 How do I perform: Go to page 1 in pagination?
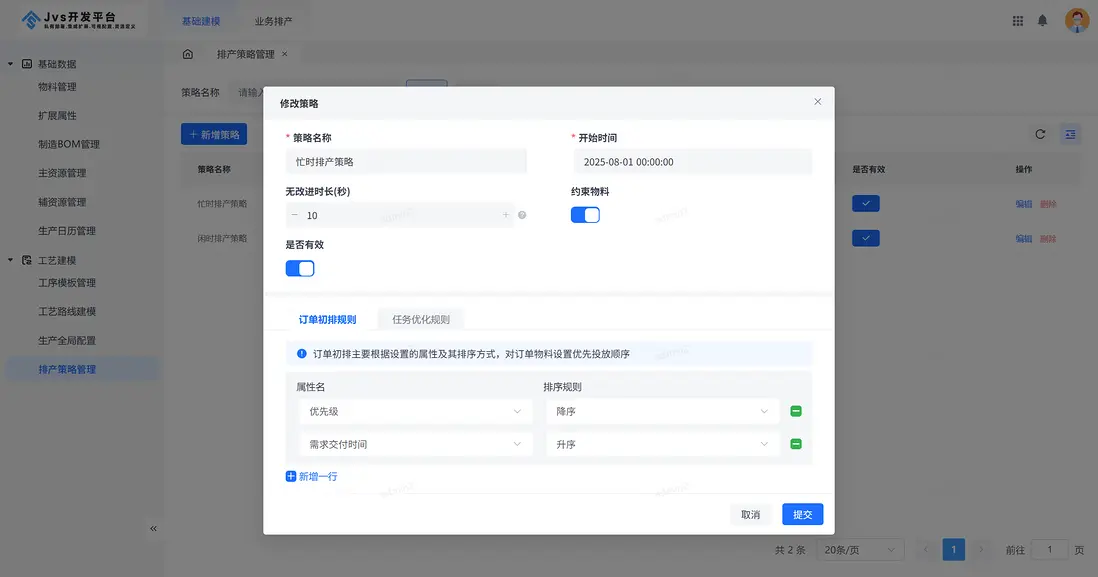(953, 550)
